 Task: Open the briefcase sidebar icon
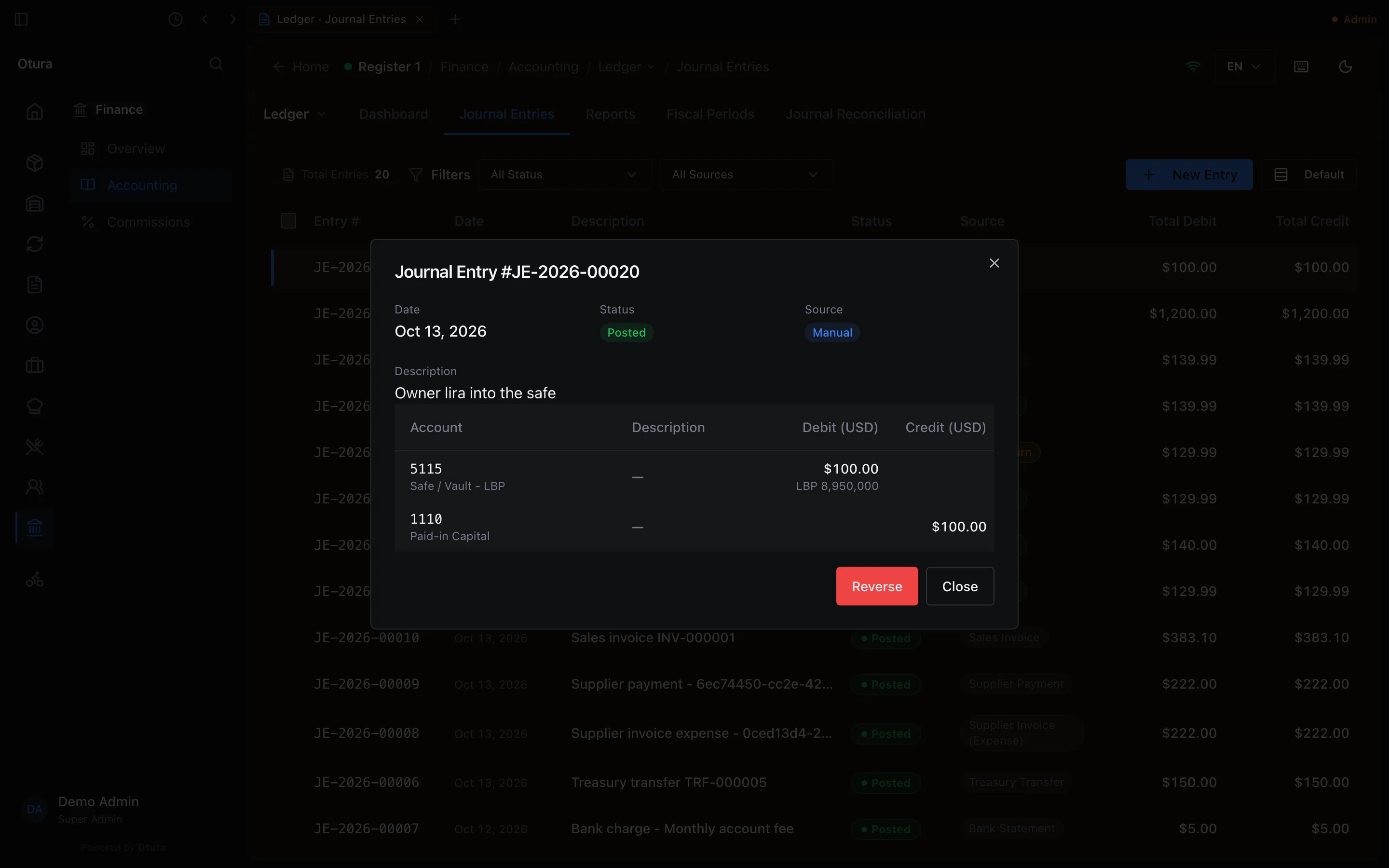35,366
